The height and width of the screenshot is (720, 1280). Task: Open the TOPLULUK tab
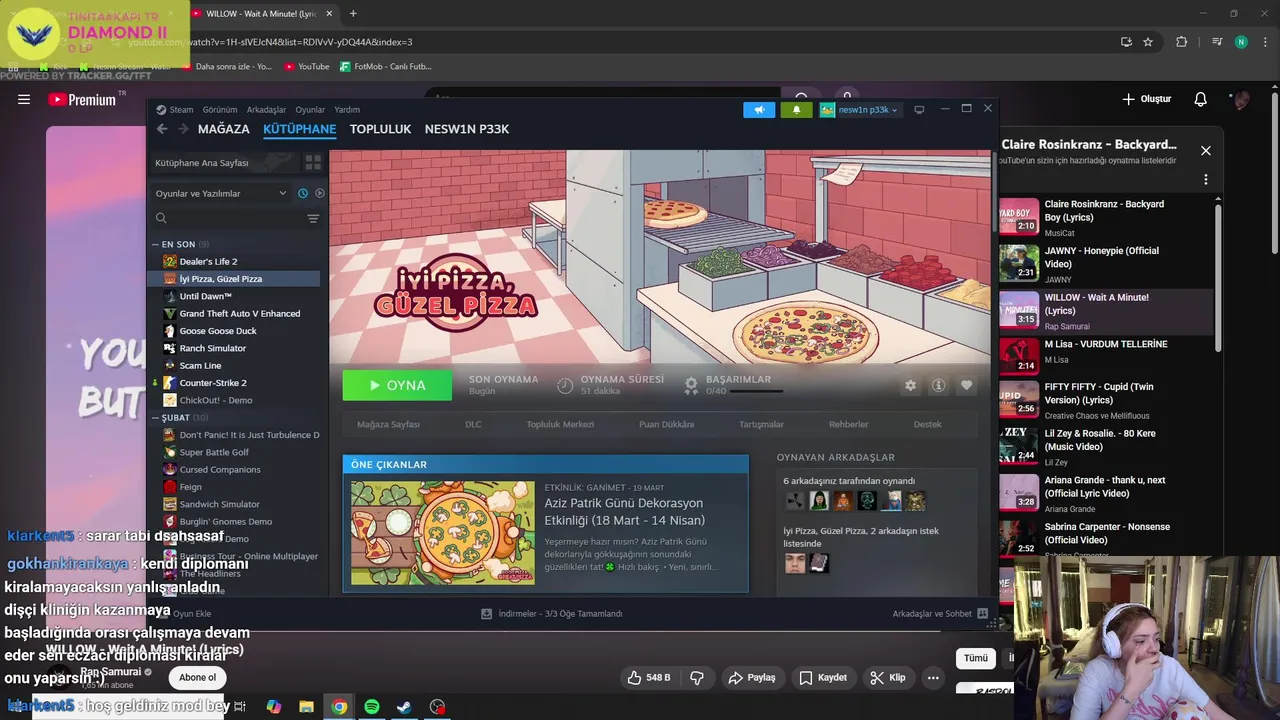point(381,129)
